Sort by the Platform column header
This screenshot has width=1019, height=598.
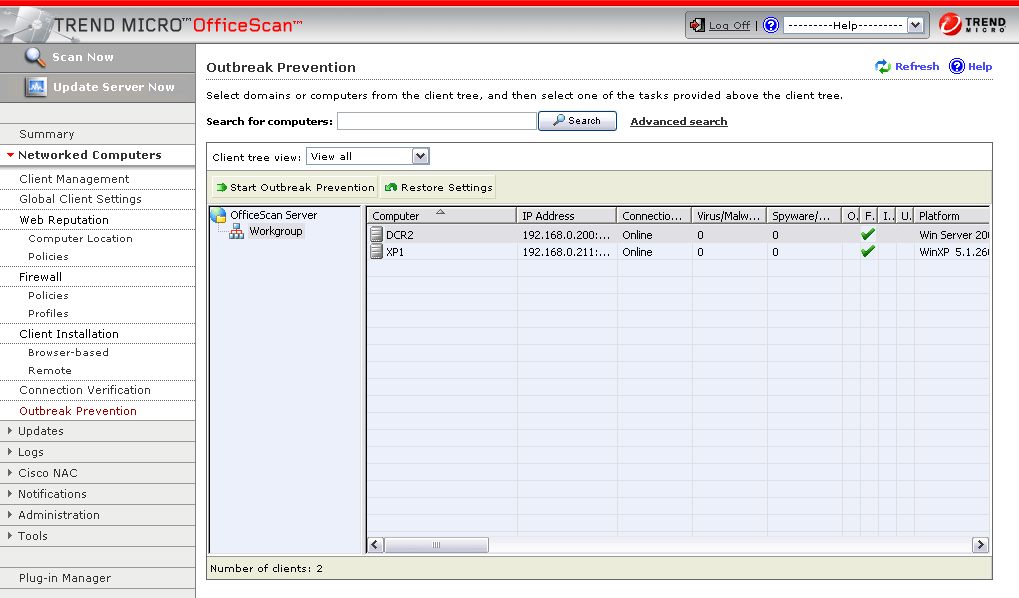951,215
